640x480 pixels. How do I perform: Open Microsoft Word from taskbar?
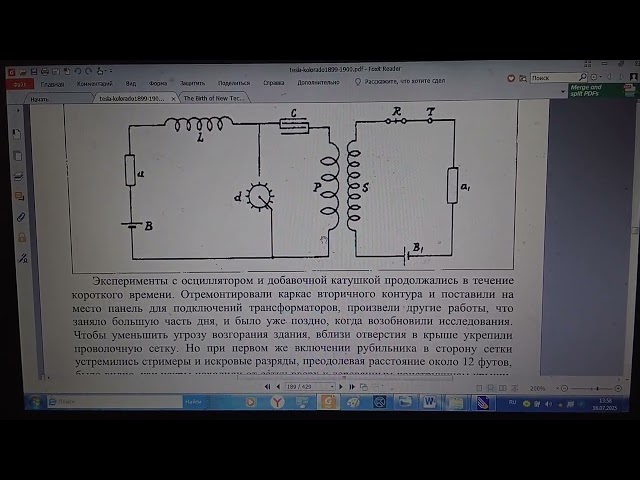(x=429, y=403)
